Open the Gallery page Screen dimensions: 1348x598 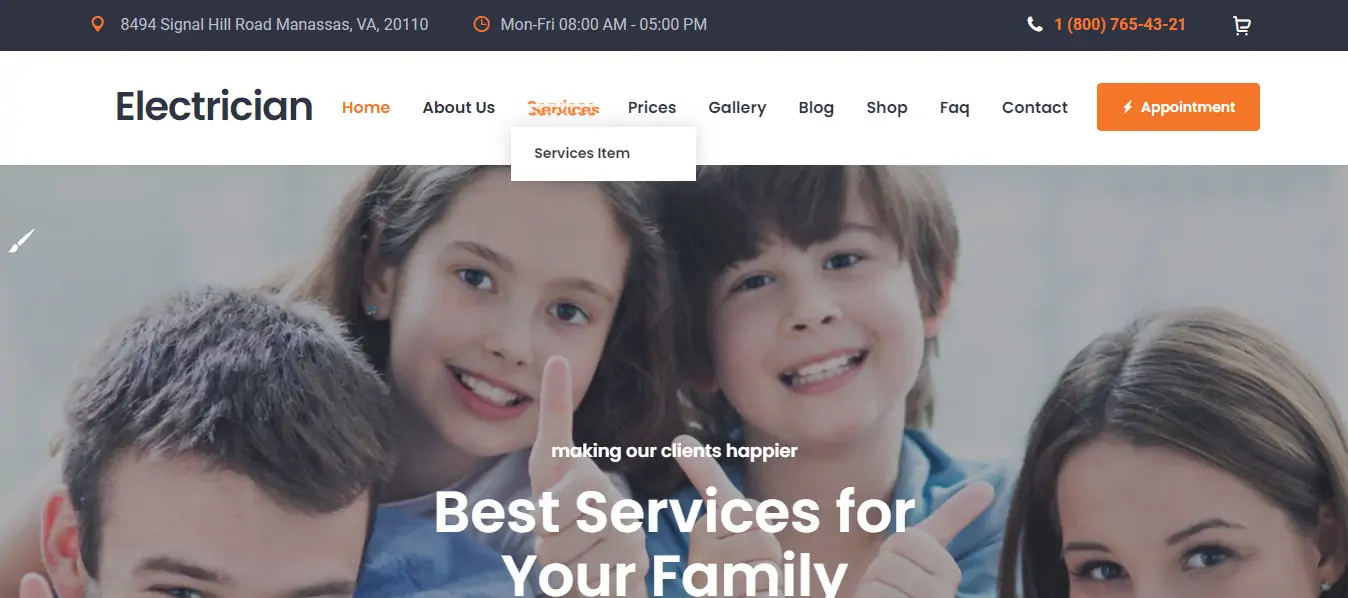click(x=737, y=107)
